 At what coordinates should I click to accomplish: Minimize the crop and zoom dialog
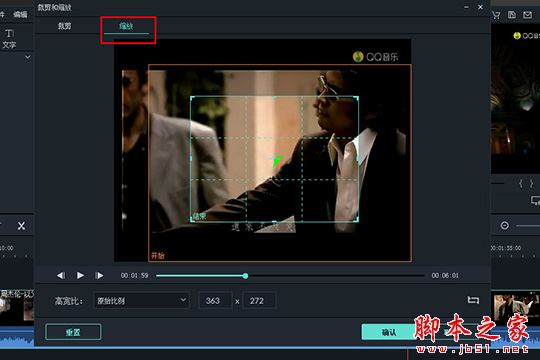click(466, 7)
